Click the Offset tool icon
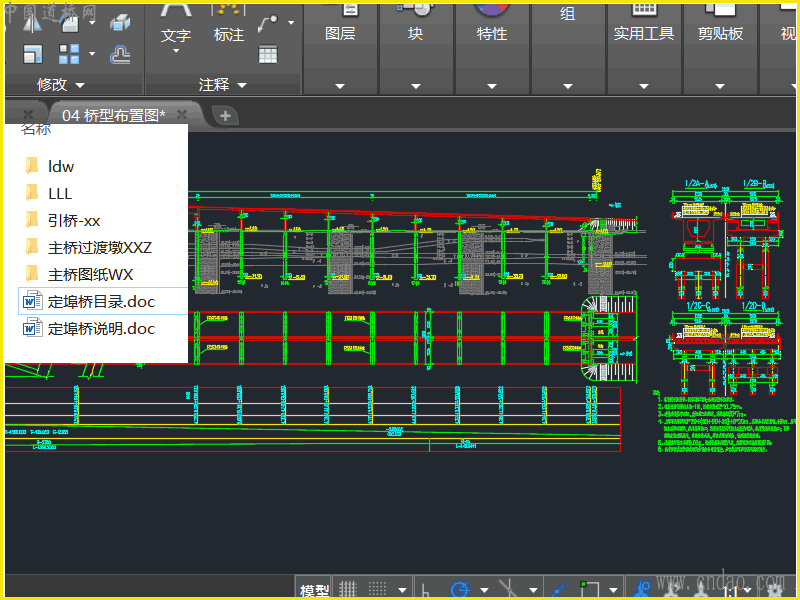 [120, 54]
